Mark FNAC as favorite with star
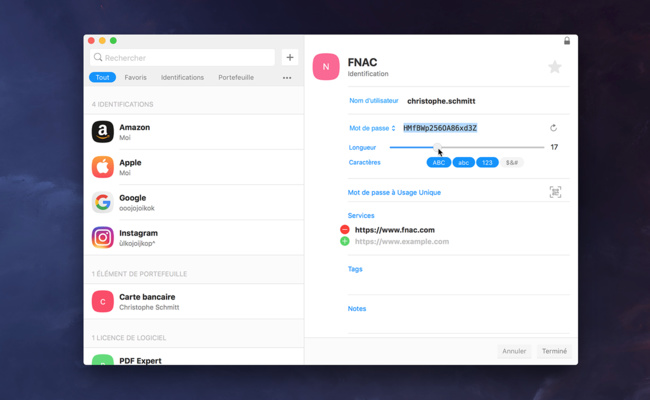The height and width of the screenshot is (400, 650). (x=554, y=67)
